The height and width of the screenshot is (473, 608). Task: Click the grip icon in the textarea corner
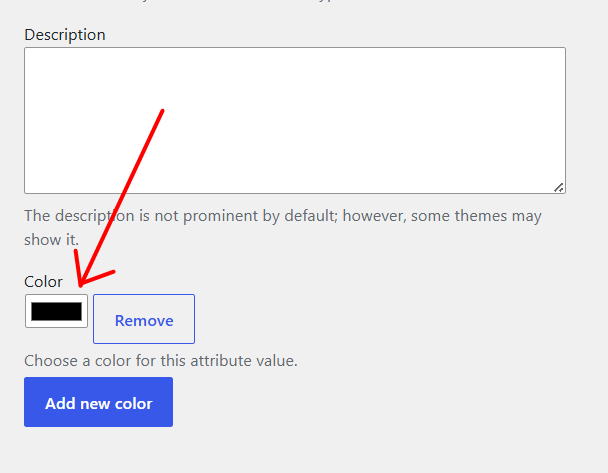(558, 188)
